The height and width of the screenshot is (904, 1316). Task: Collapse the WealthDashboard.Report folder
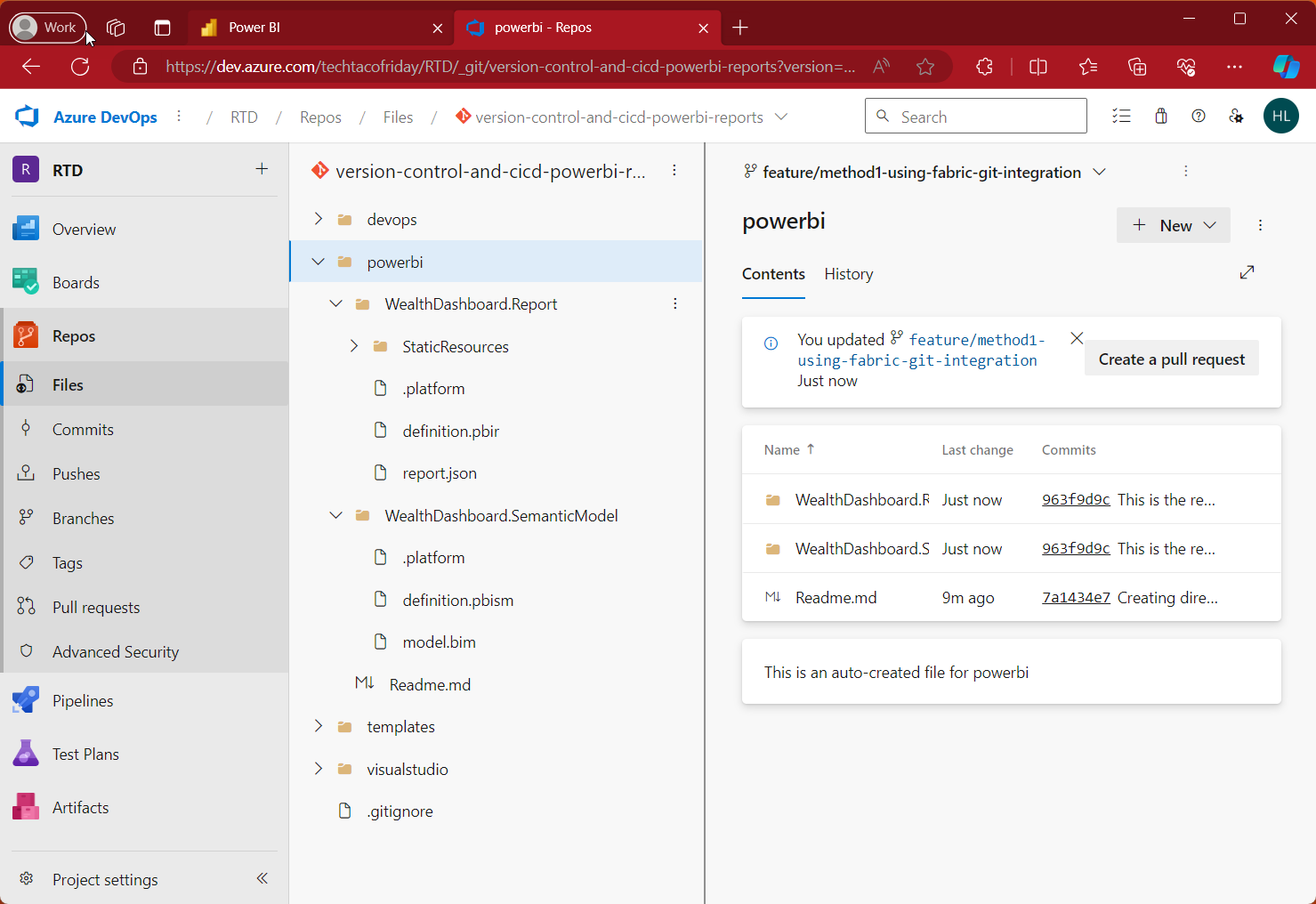tap(335, 303)
